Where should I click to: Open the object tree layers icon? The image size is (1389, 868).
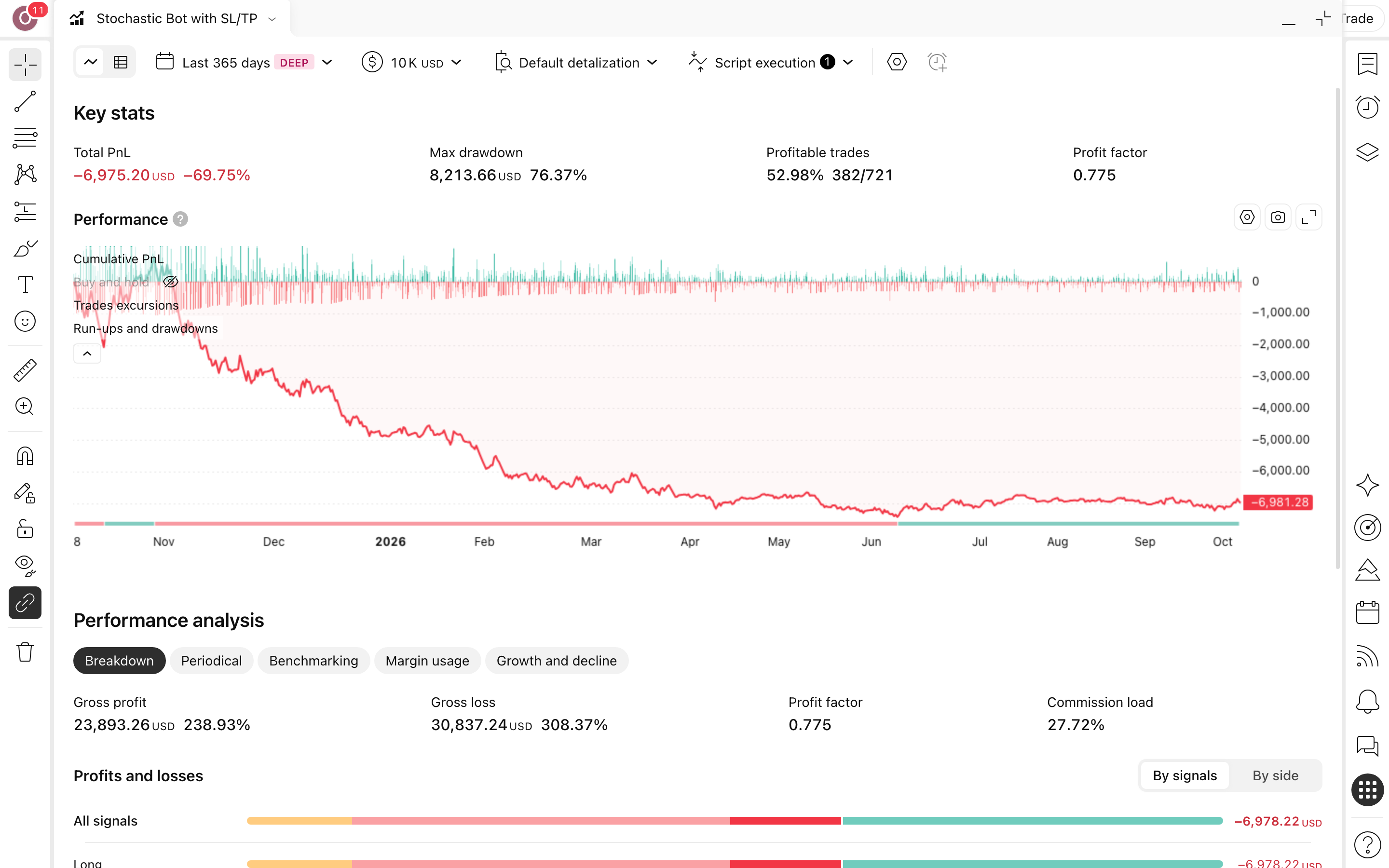tap(1367, 151)
